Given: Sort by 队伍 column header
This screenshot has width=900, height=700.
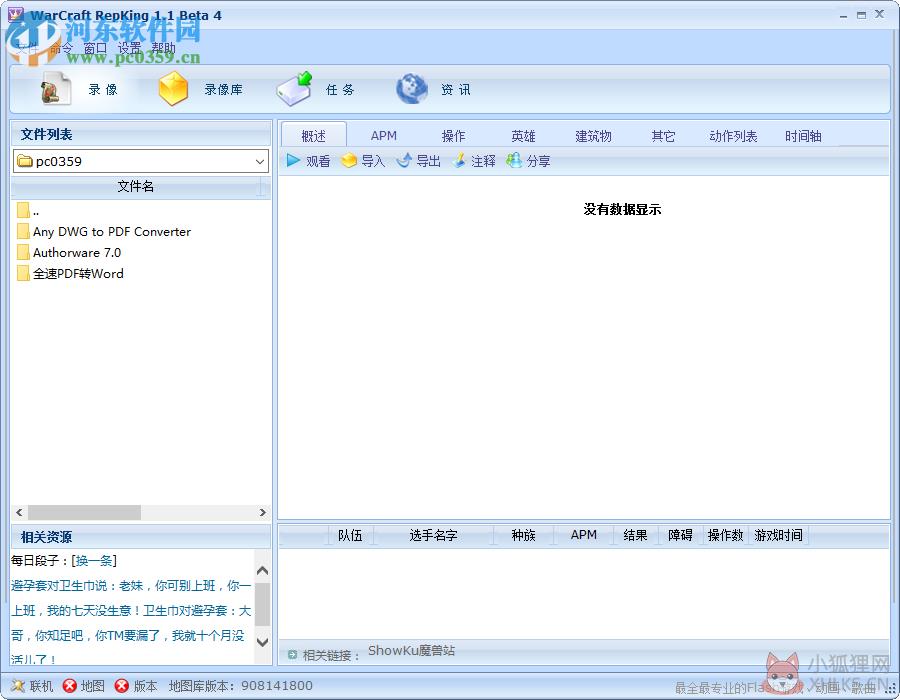Looking at the screenshot, I should click(350, 535).
